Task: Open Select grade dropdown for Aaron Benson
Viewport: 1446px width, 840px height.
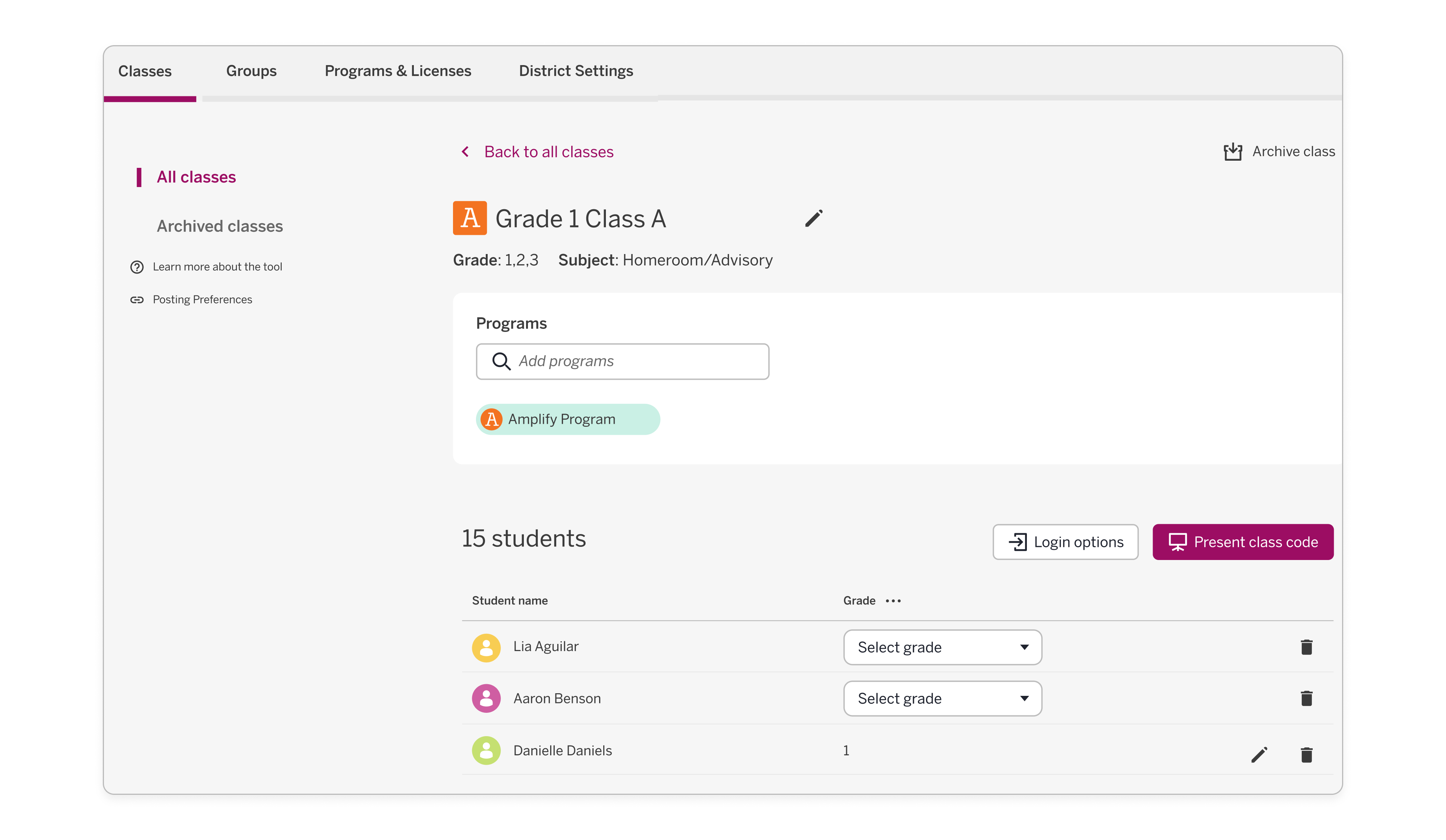Action: [x=942, y=698]
